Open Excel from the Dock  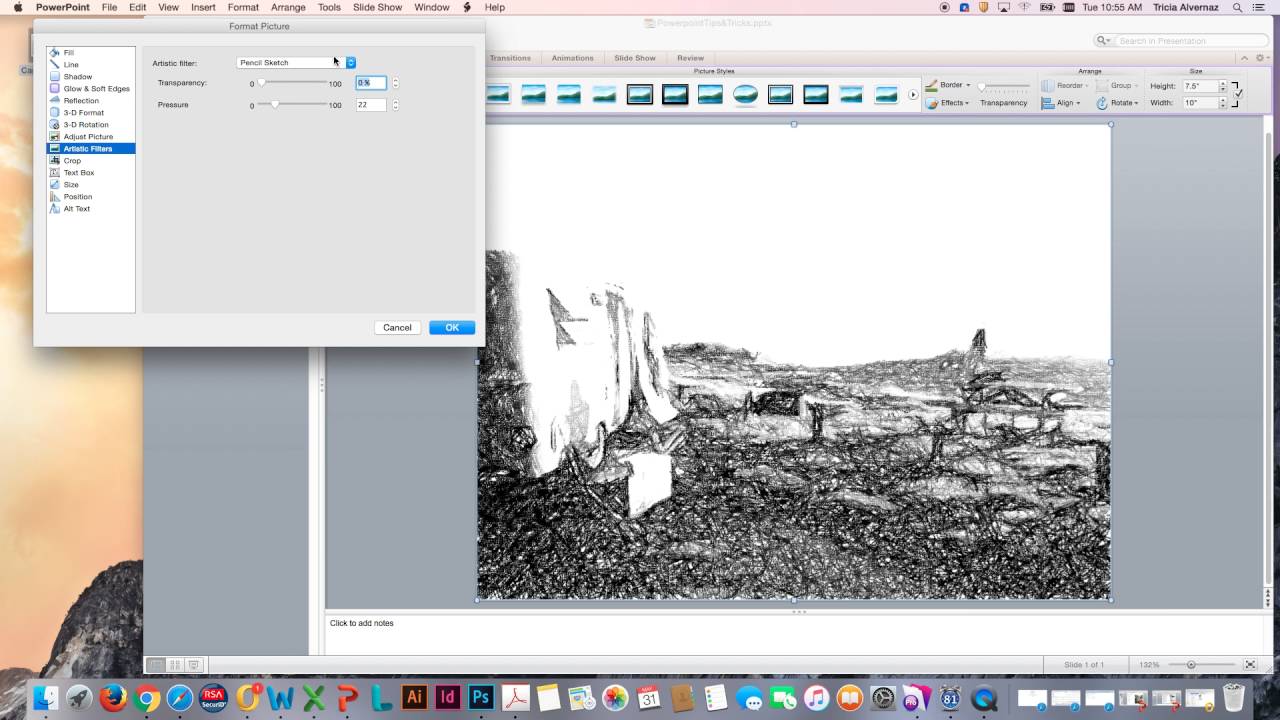click(314, 697)
